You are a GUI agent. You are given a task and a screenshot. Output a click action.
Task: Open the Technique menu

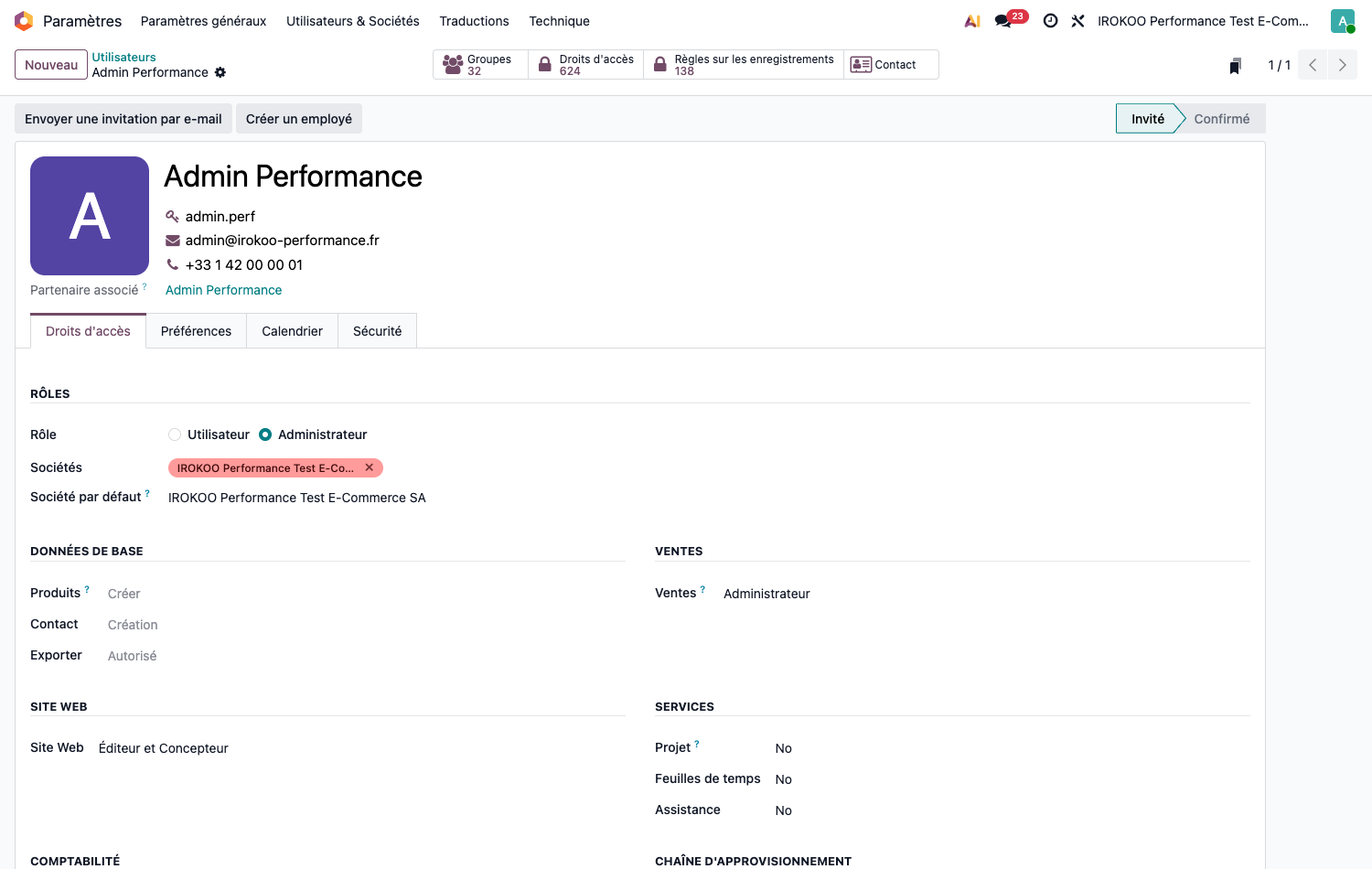(x=559, y=21)
